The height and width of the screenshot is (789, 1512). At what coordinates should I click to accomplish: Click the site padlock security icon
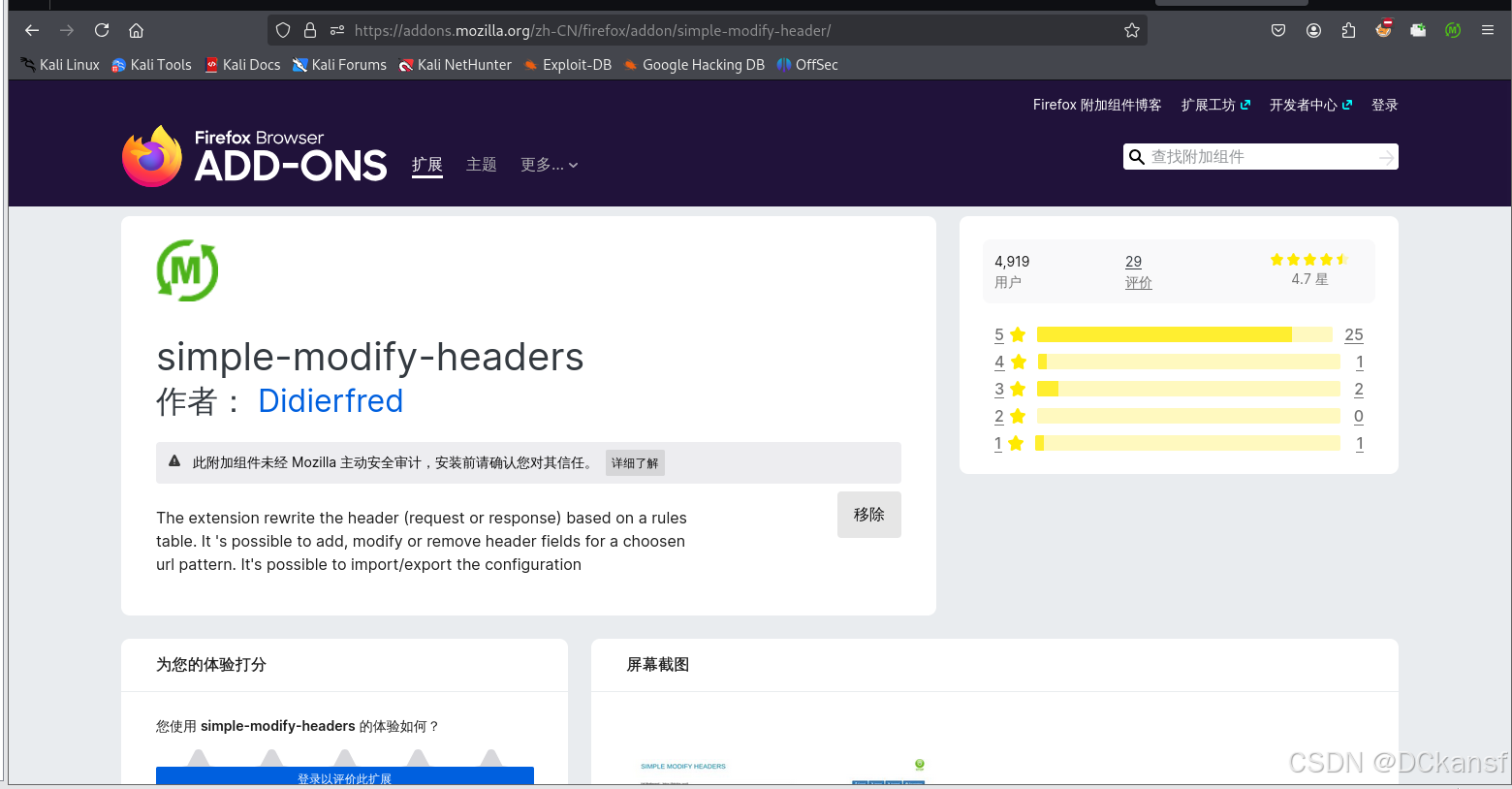coord(310,30)
